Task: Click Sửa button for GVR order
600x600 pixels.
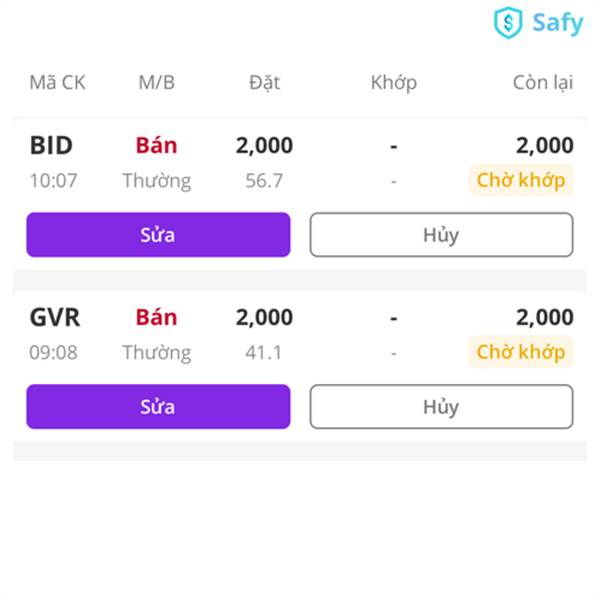Action: 158,406
